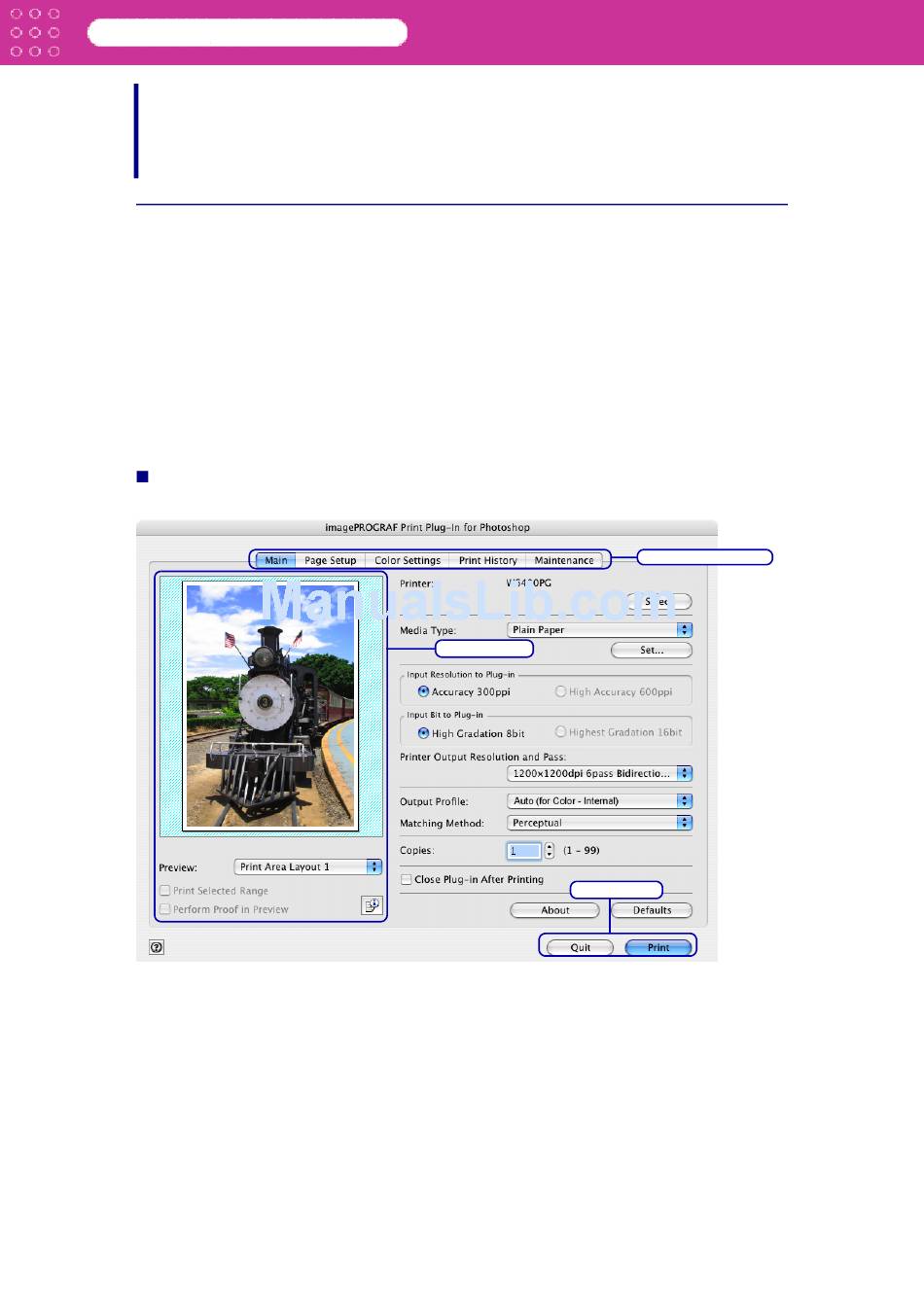This screenshot has width=924, height=1307.
Task: Click the Quit button
Action: point(581,947)
